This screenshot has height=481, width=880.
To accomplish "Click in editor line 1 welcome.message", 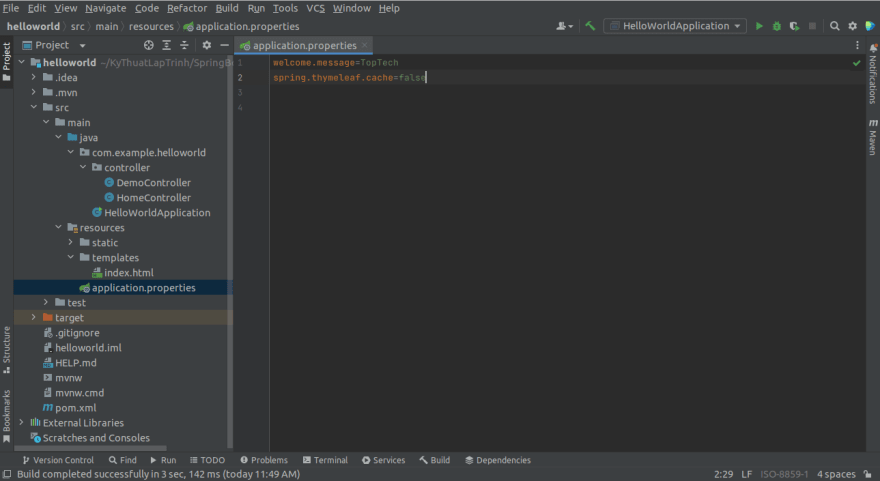I will 314,63.
